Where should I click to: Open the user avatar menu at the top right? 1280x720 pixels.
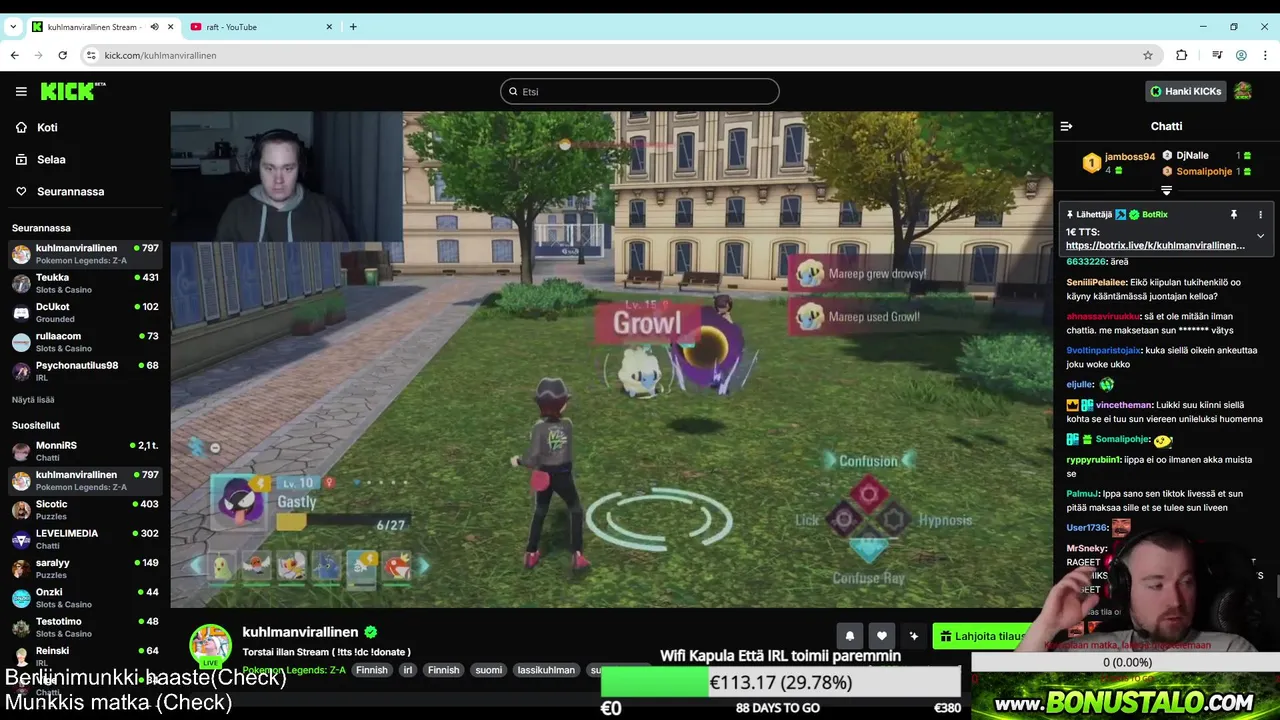click(1243, 91)
